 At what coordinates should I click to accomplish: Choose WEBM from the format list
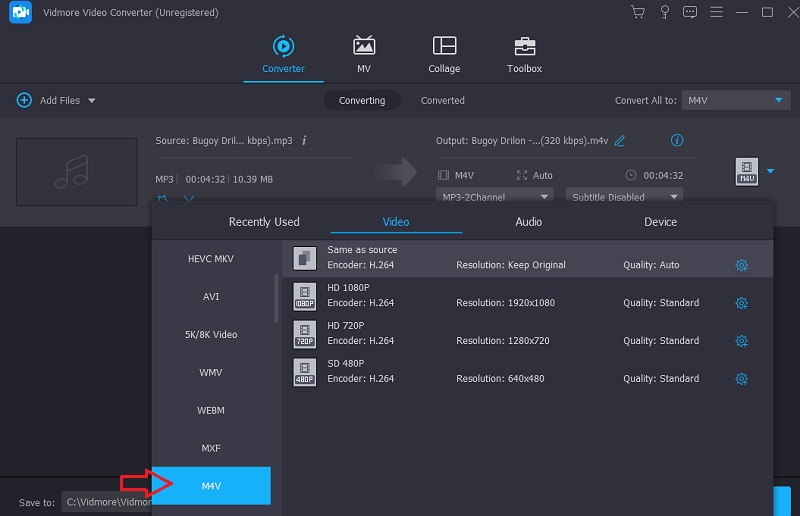211,410
